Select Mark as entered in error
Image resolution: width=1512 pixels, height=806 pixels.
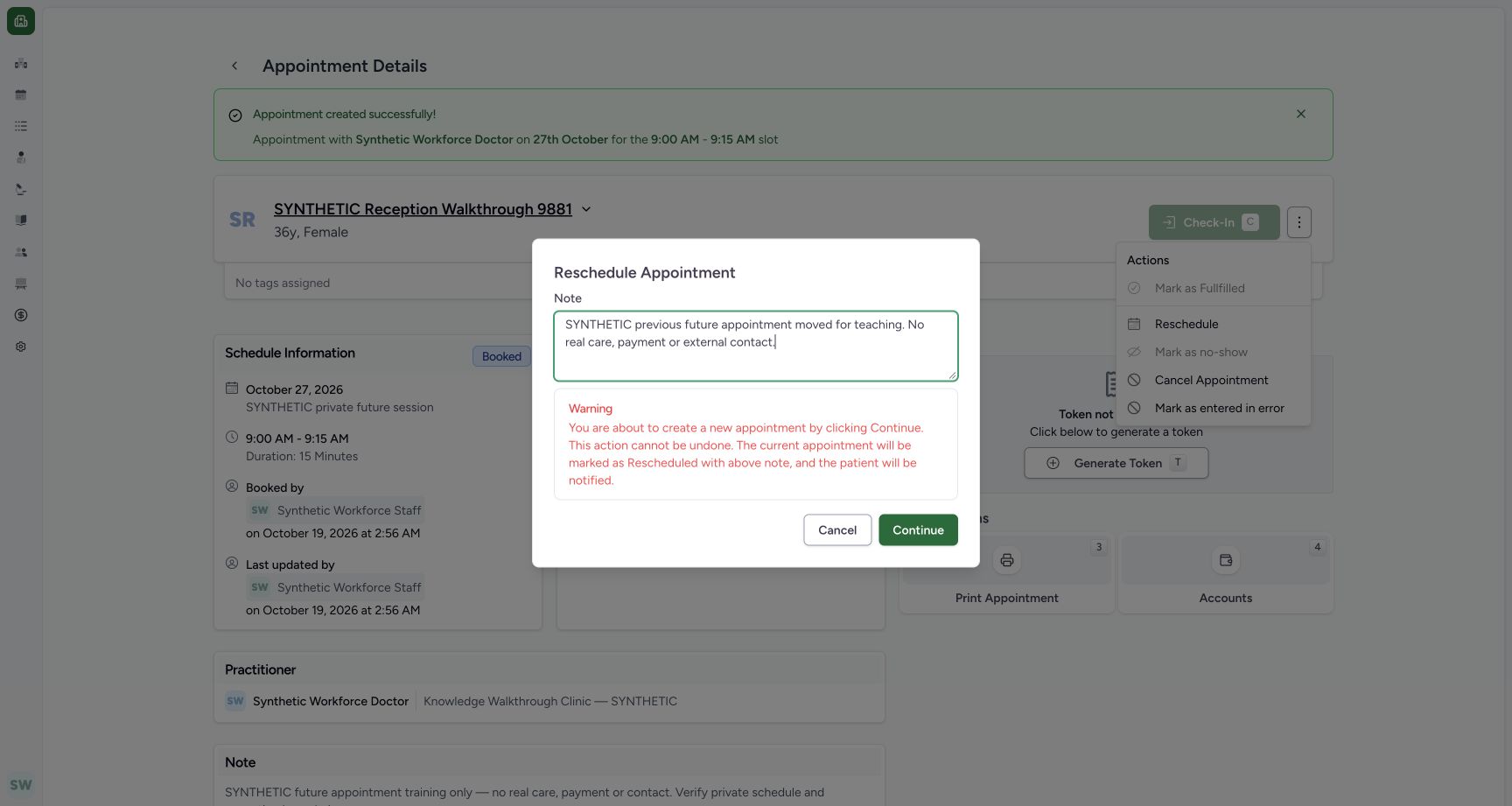(x=1214, y=408)
